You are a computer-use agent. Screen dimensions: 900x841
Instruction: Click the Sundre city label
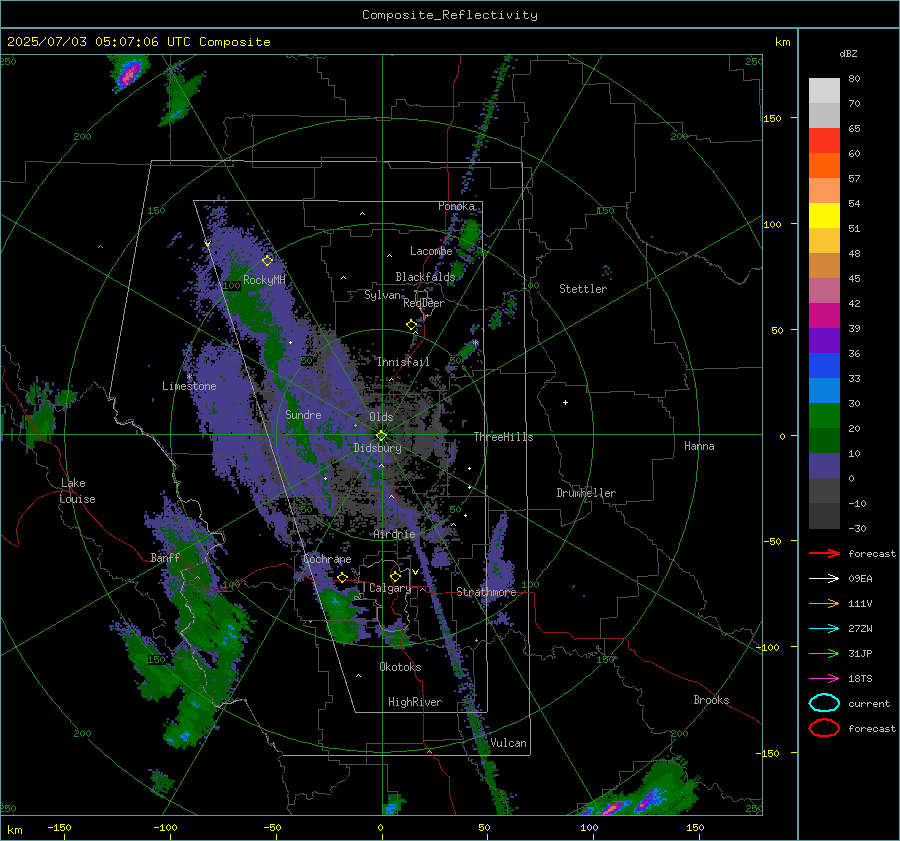303,414
